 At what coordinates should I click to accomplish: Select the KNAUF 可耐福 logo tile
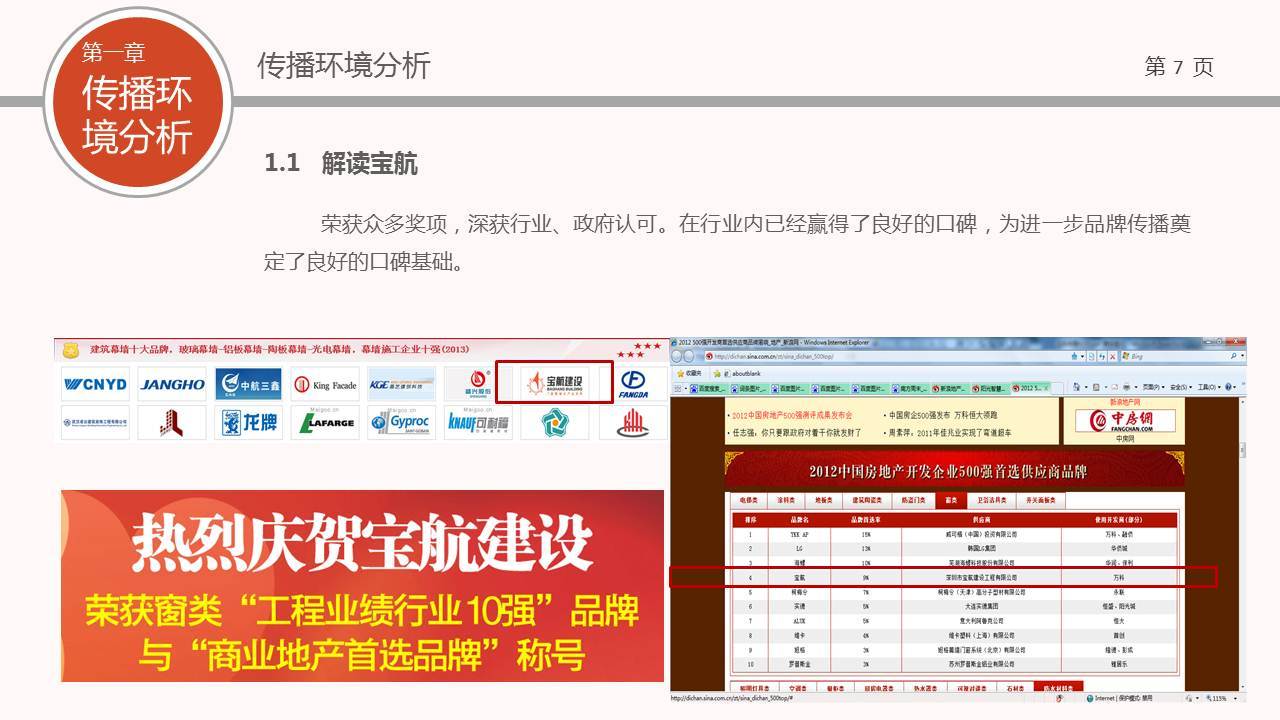pos(478,422)
